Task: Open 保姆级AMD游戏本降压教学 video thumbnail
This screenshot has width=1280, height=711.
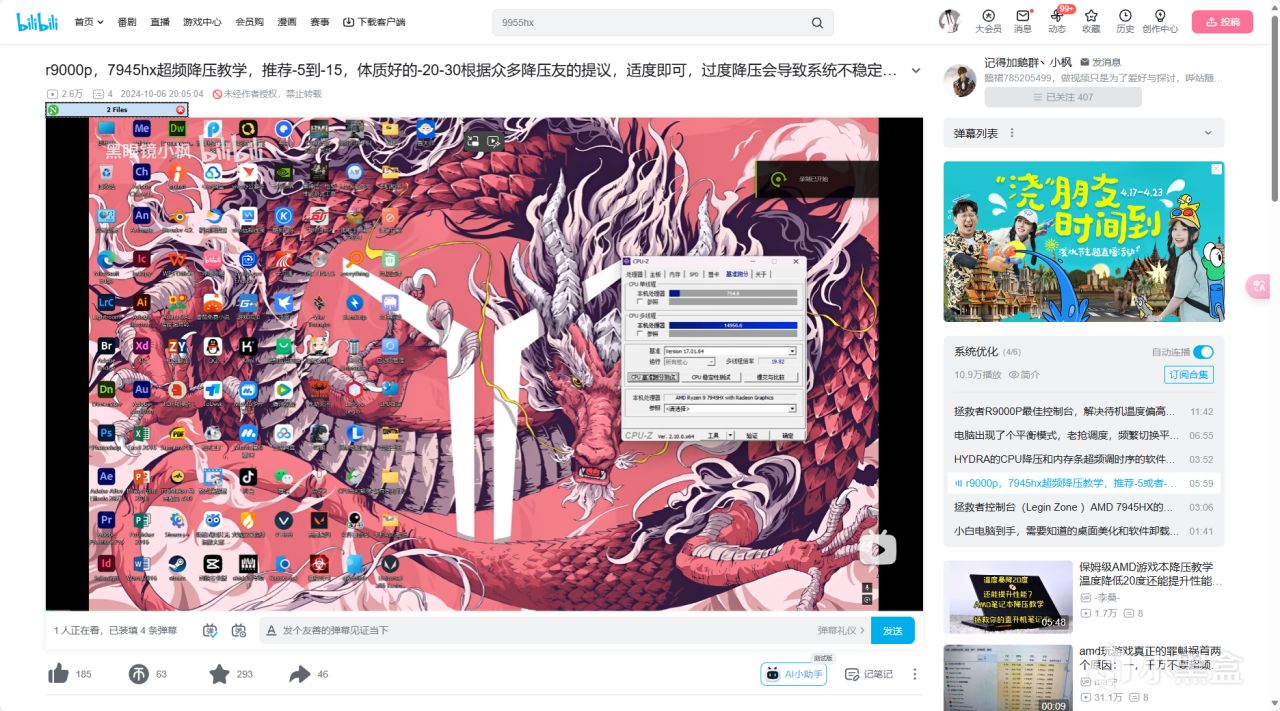Action: click(1009, 597)
